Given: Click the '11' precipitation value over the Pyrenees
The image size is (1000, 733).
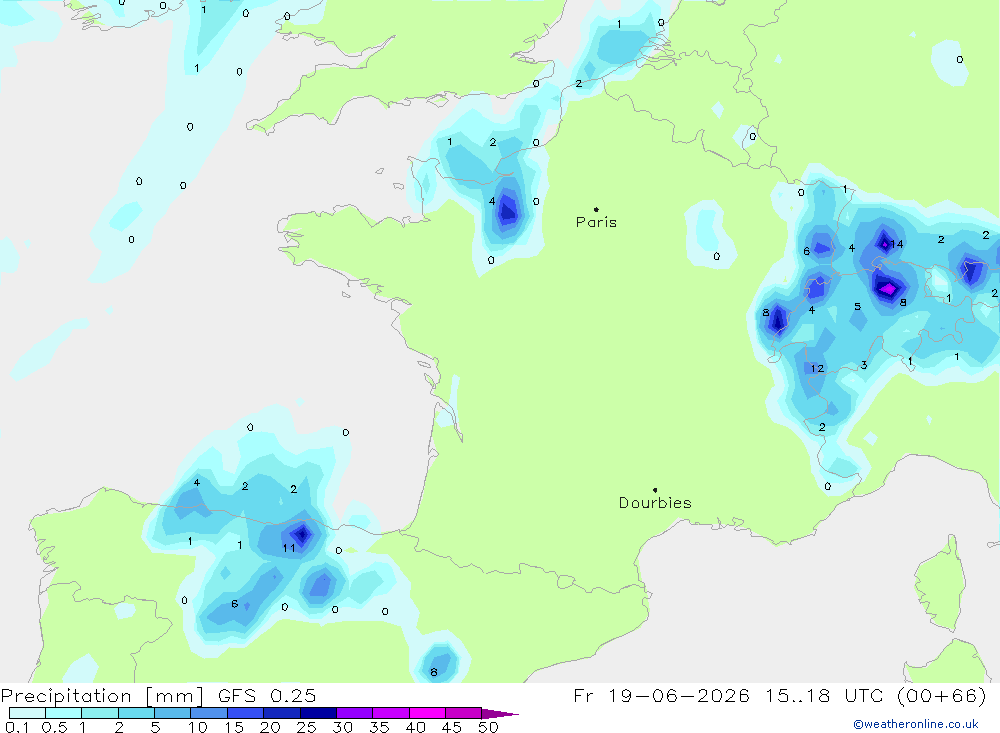Looking at the screenshot, I should click(x=289, y=548).
